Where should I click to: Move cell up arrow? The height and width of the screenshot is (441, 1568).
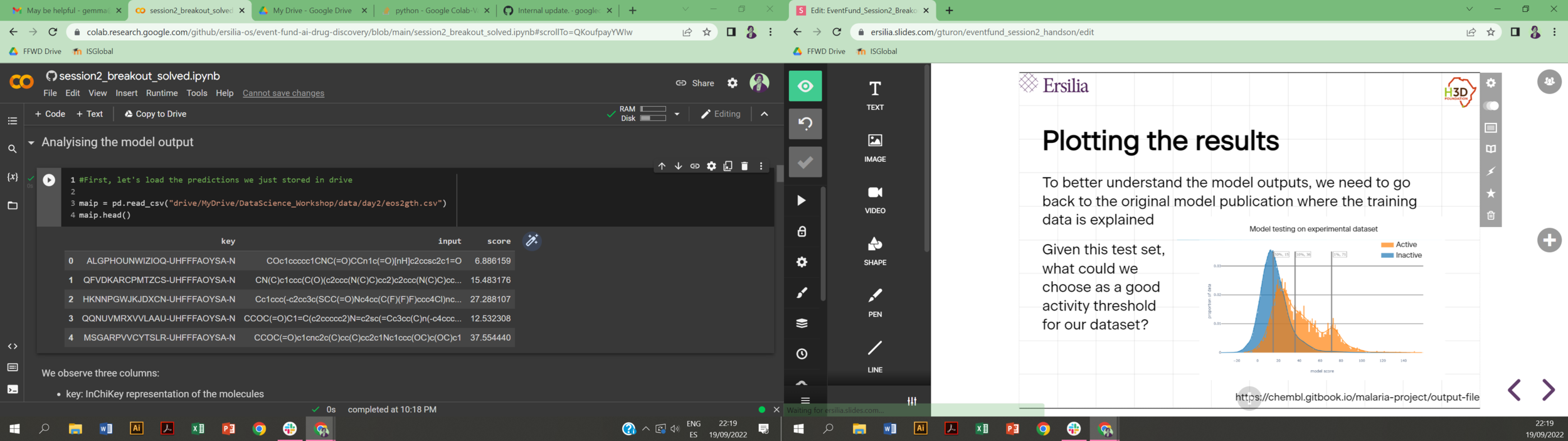click(662, 166)
